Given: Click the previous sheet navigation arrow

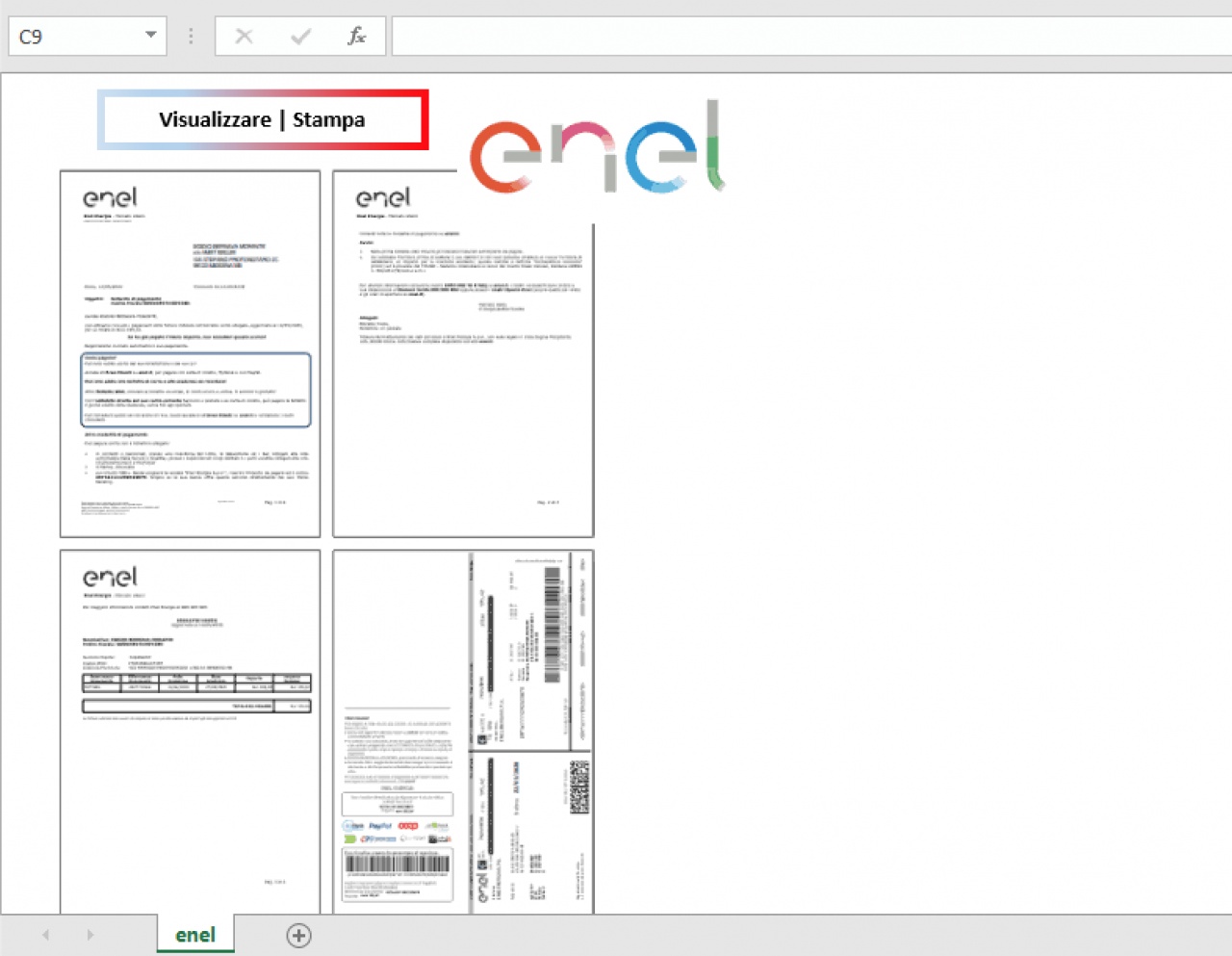Looking at the screenshot, I should tap(45, 935).
